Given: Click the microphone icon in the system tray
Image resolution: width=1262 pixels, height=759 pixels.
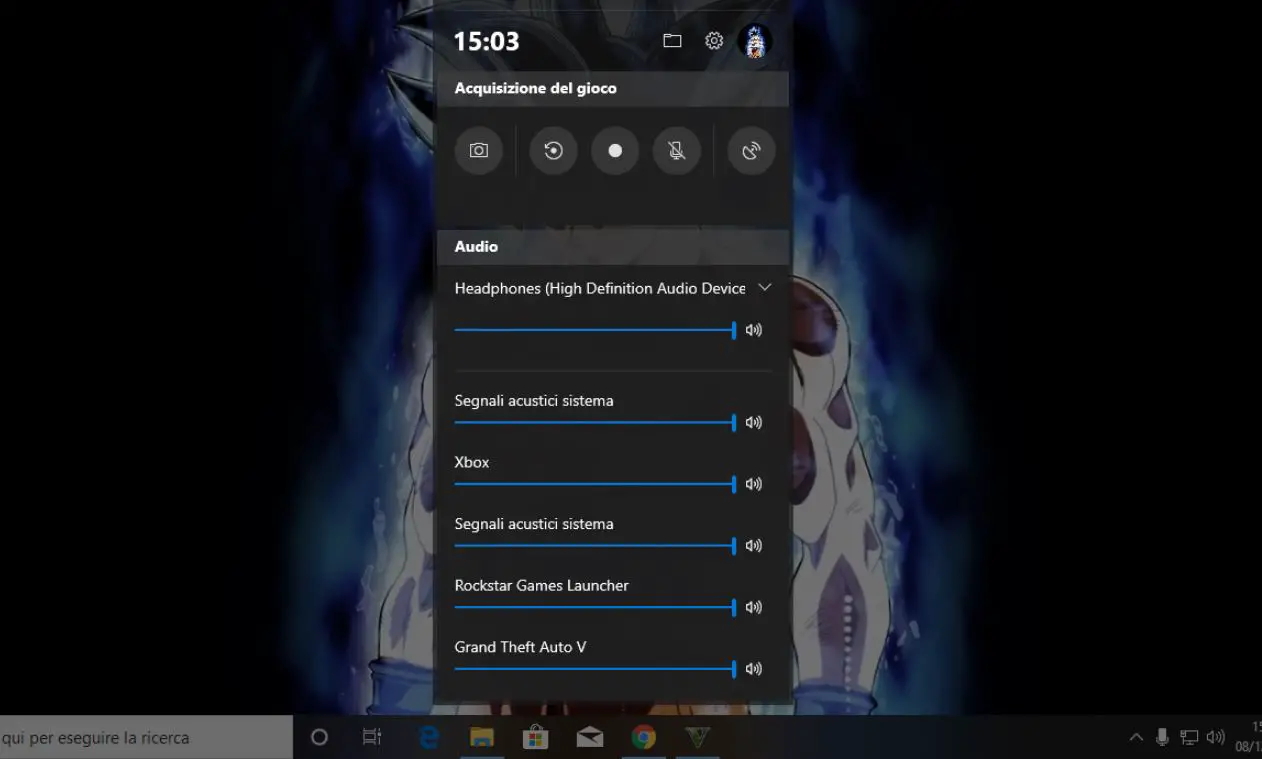Looking at the screenshot, I should pyautogui.click(x=1162, y=738).
